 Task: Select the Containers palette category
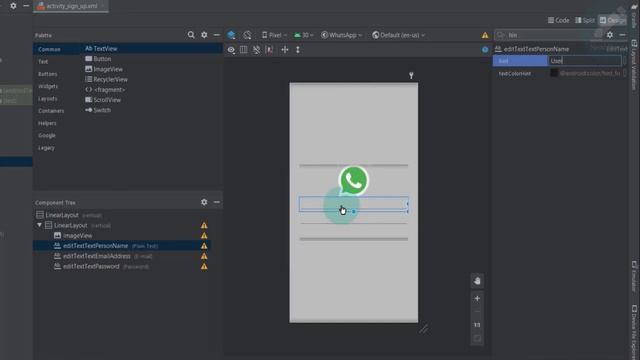click(51, 111)
